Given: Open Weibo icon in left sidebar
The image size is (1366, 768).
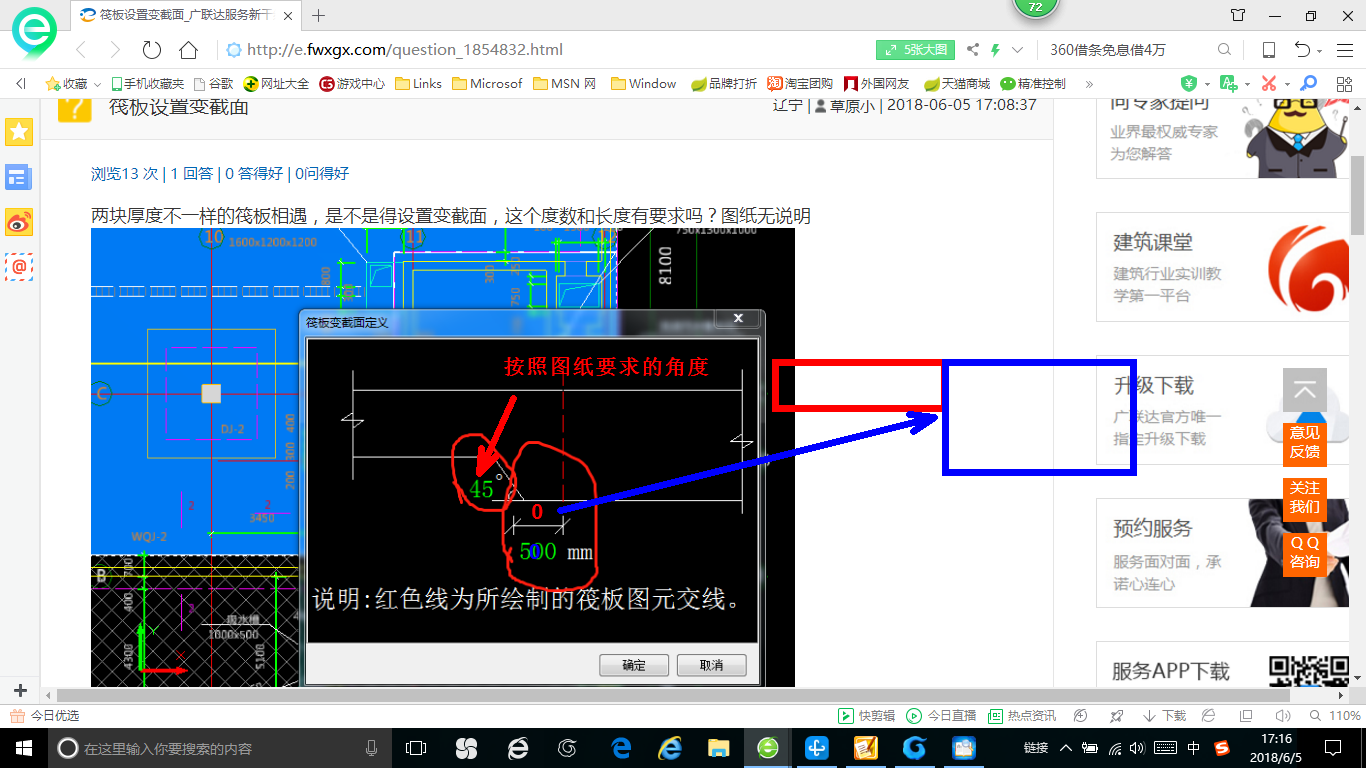Looking at the screenshot, I should point(19,222).
